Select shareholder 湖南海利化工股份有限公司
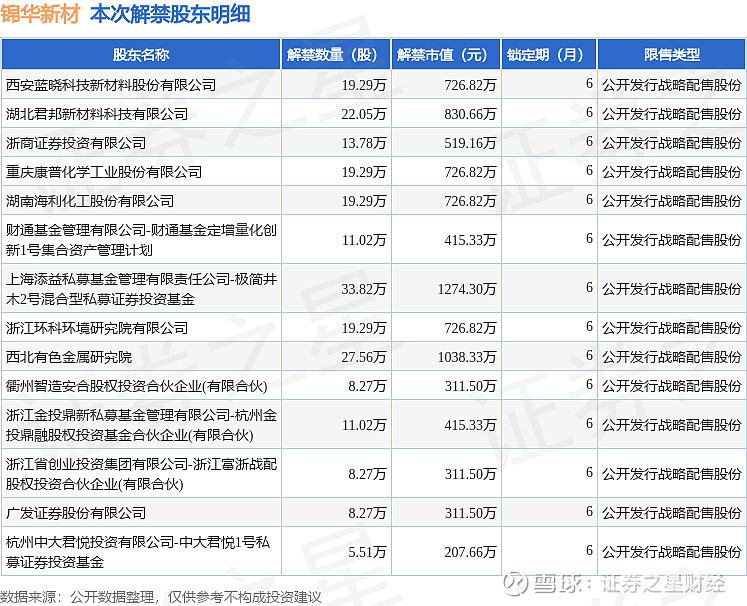Screen dimensions: 747x606 pos(90,201)
